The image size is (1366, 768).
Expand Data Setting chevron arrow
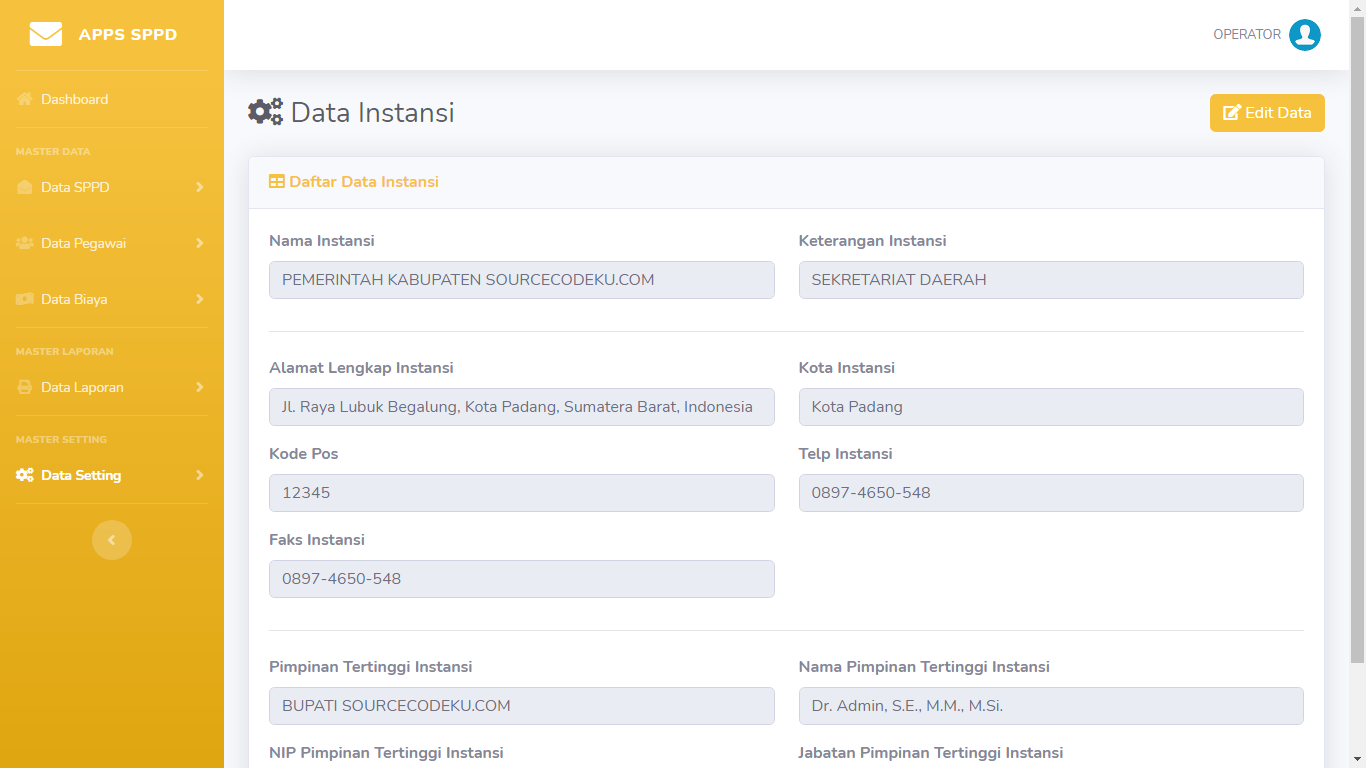coord(200,475)
